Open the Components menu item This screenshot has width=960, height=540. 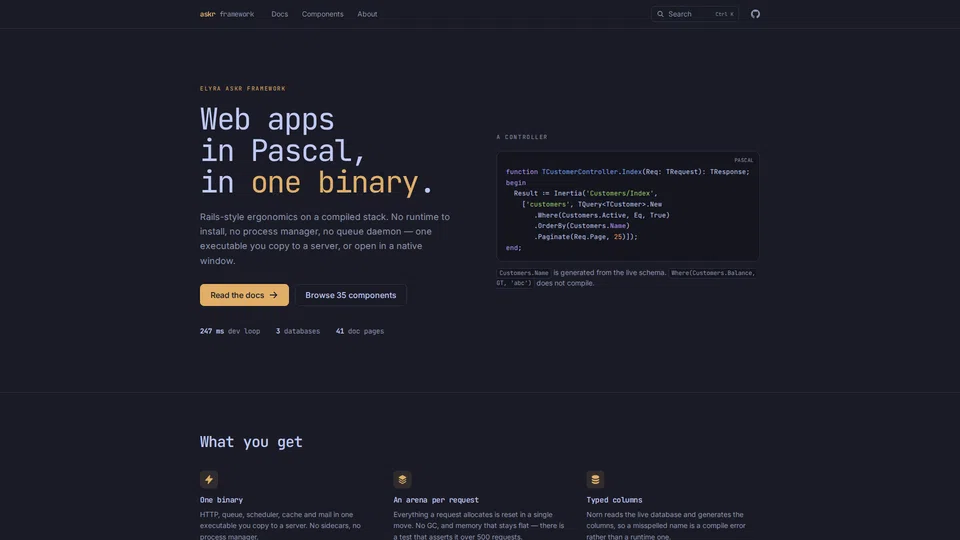[322, 14]
